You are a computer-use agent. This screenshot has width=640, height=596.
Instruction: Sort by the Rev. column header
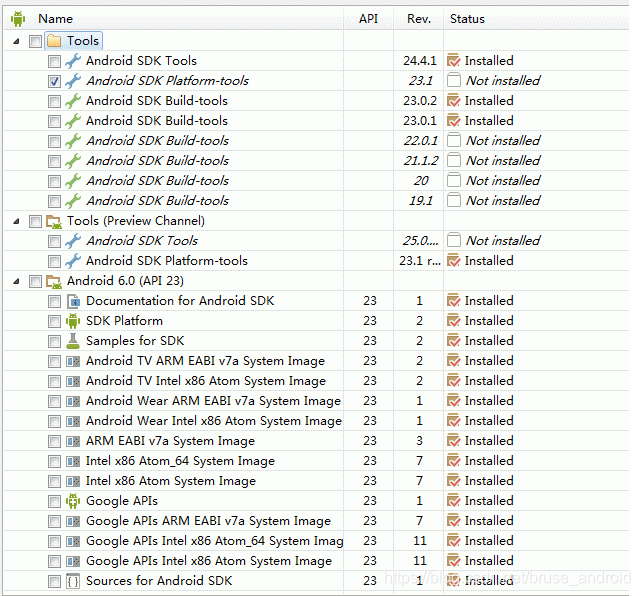pos(419,19)
